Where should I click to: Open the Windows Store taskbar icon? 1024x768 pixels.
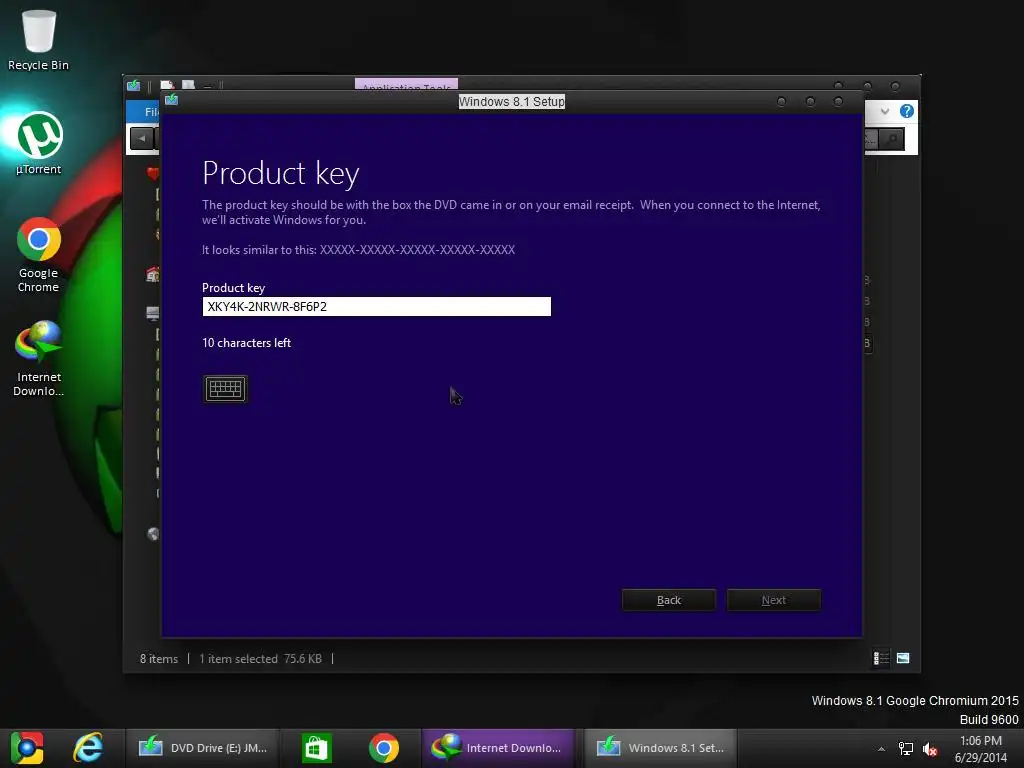point(317,748)
